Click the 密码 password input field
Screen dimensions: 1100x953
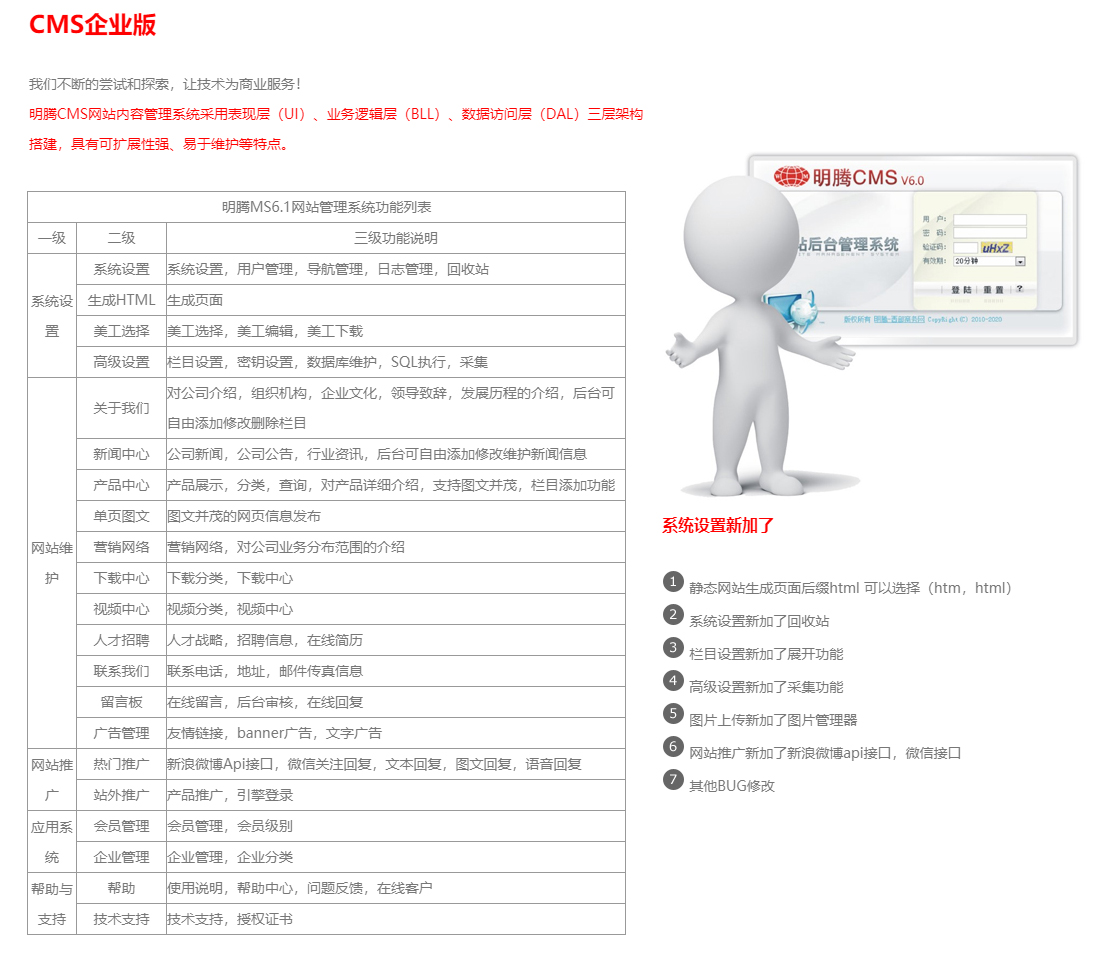tap(989, 233)
